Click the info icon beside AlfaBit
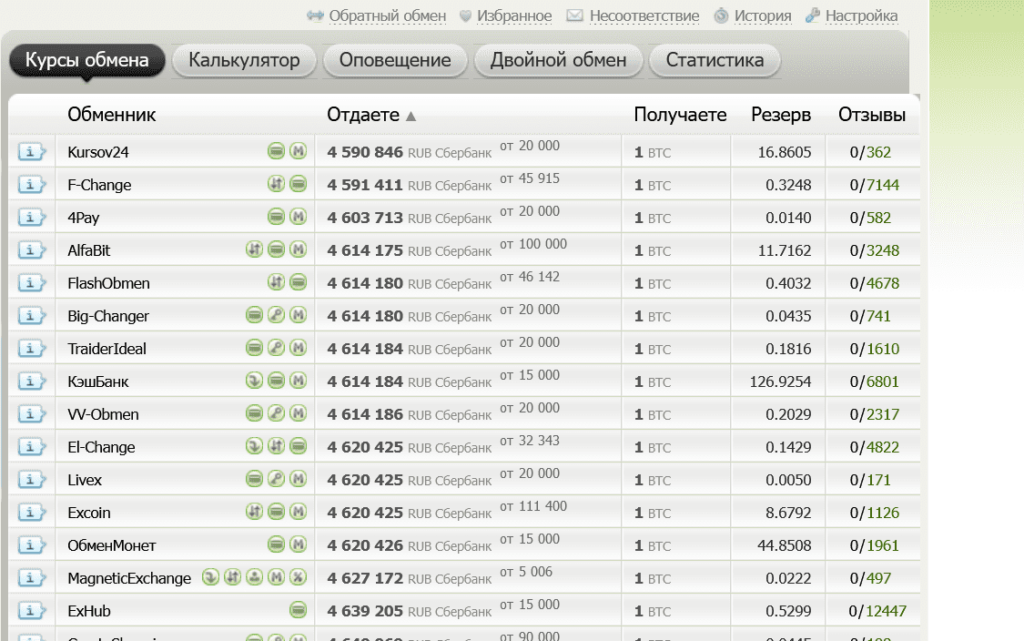 coord(31,250)
